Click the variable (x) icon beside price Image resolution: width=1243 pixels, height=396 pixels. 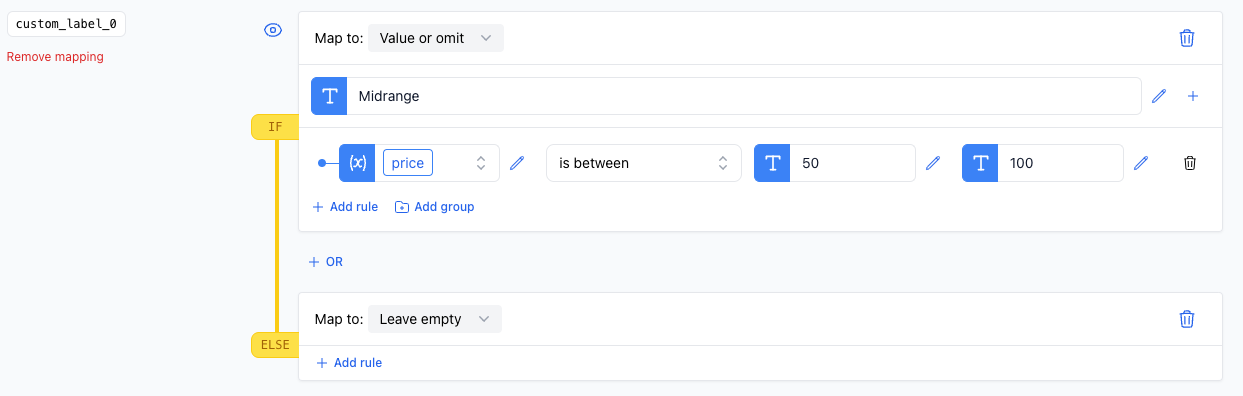(357, 163)
